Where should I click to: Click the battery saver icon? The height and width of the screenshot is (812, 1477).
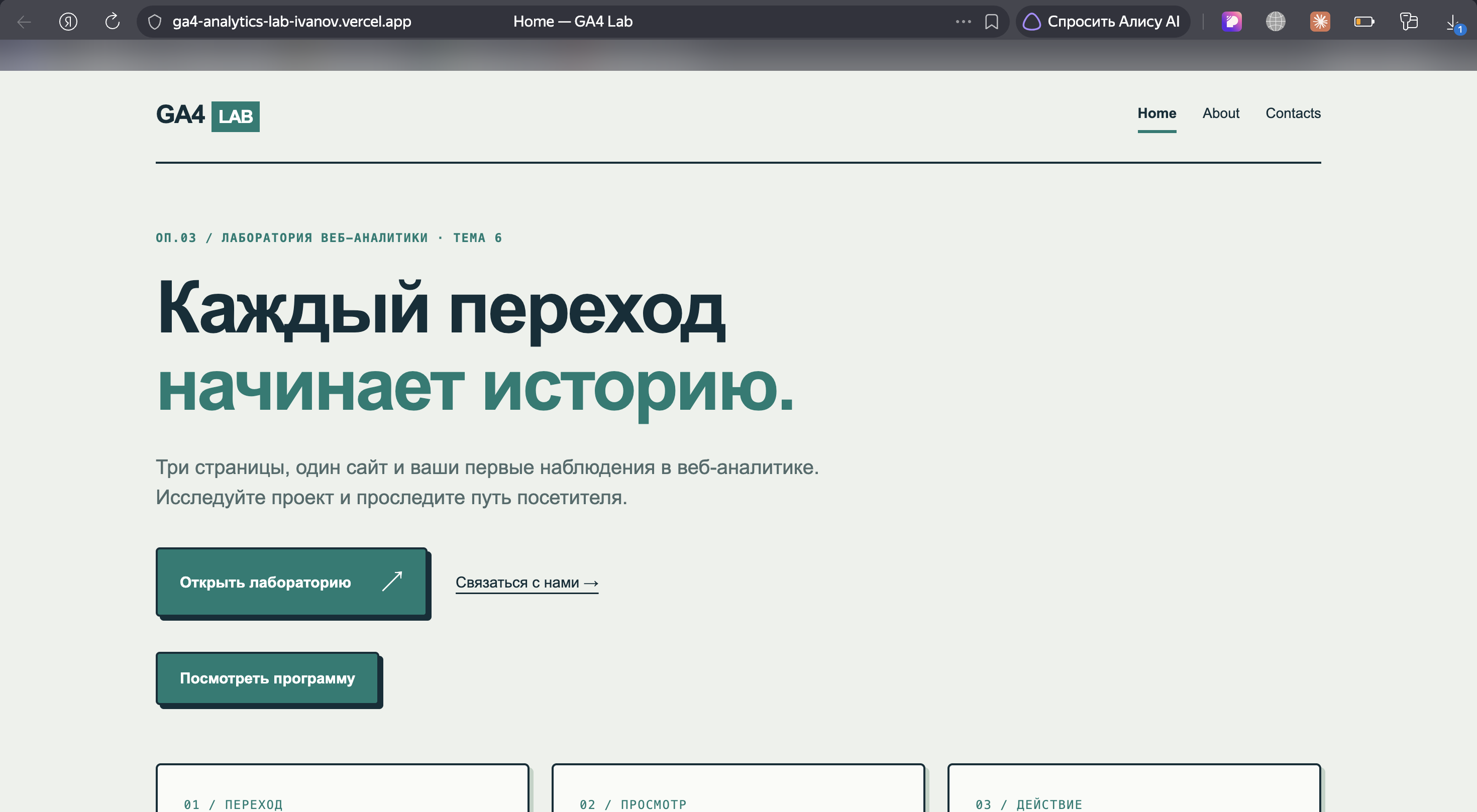1364,22
